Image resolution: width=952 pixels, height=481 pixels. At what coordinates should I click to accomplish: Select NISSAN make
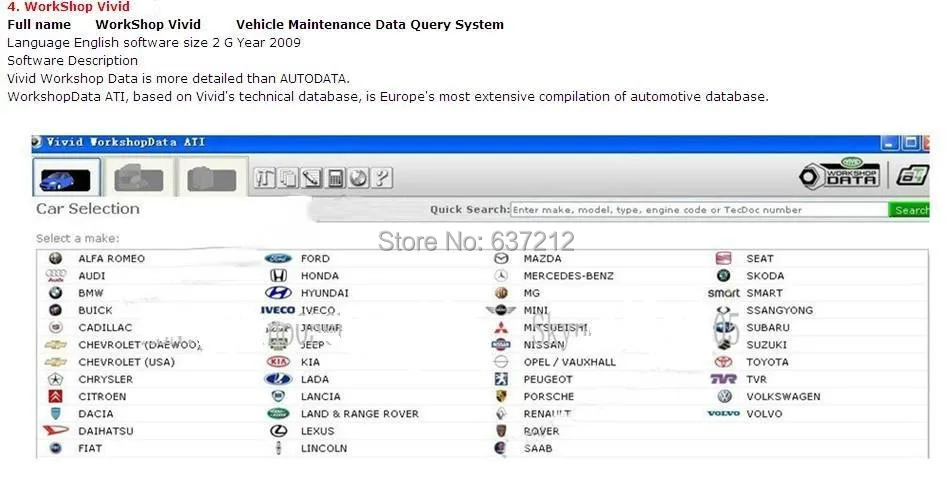[544, 344]
